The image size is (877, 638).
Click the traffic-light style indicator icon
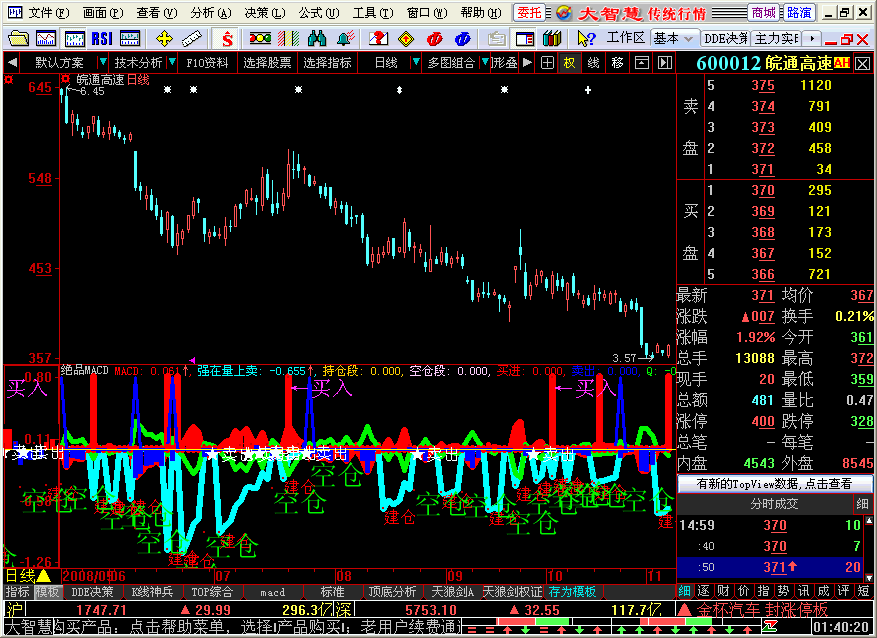[x=260, y=39]
